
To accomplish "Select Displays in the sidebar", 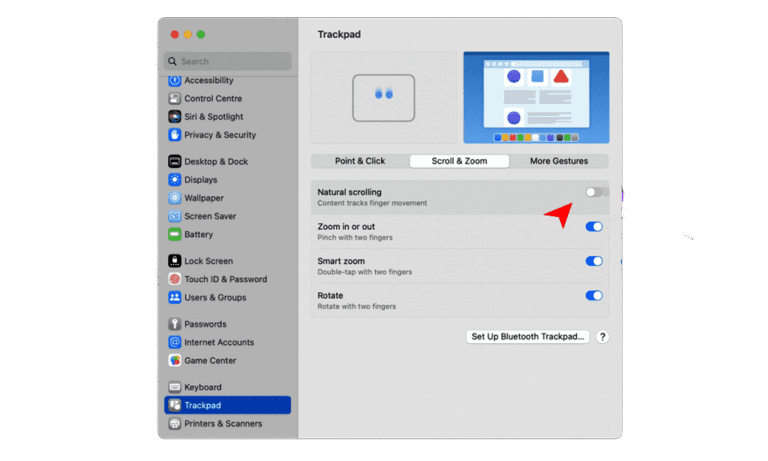I will point(200,180).
